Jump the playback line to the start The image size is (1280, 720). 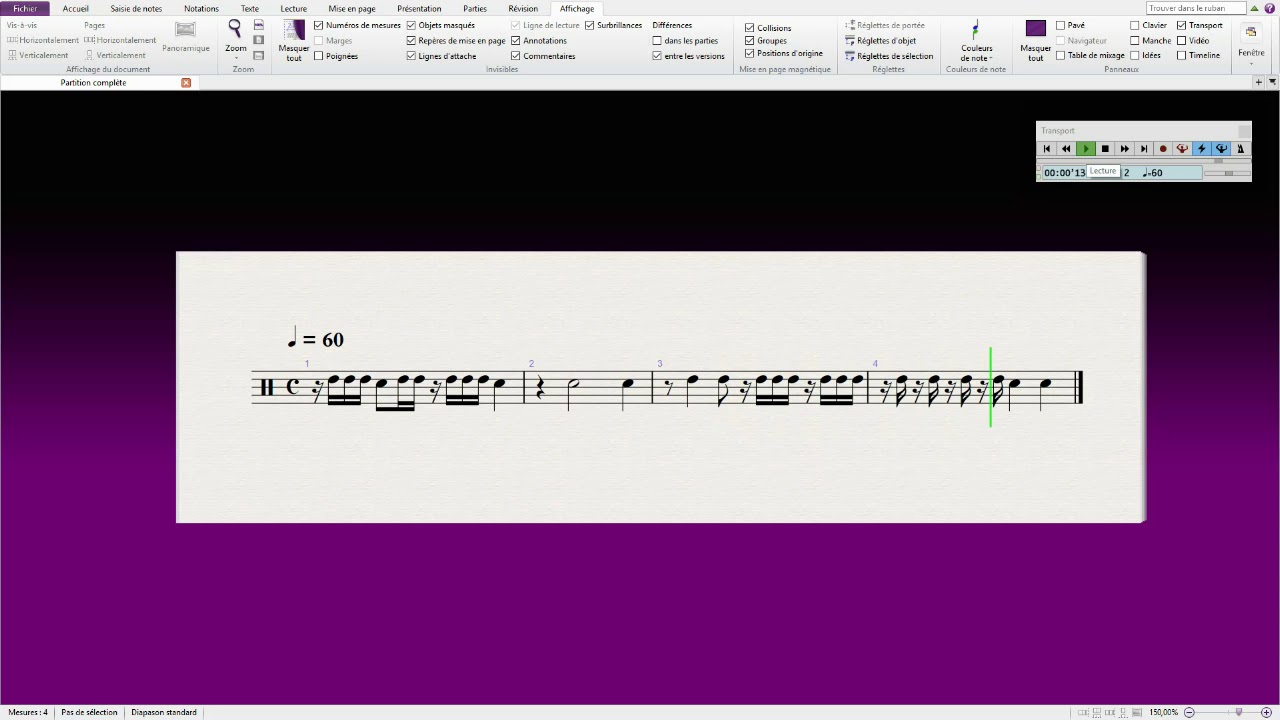(x=1047, y=149)
